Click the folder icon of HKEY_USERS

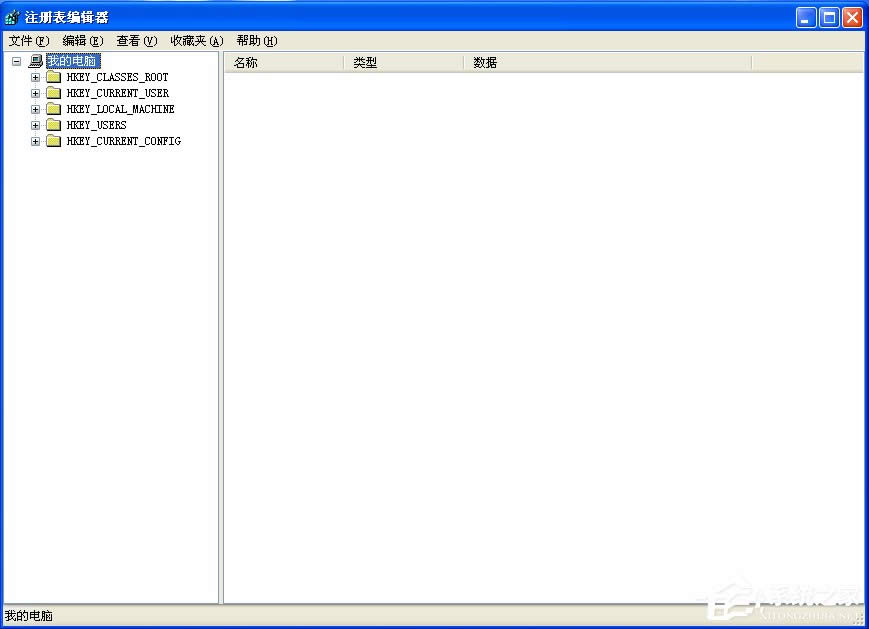point(53,125)
